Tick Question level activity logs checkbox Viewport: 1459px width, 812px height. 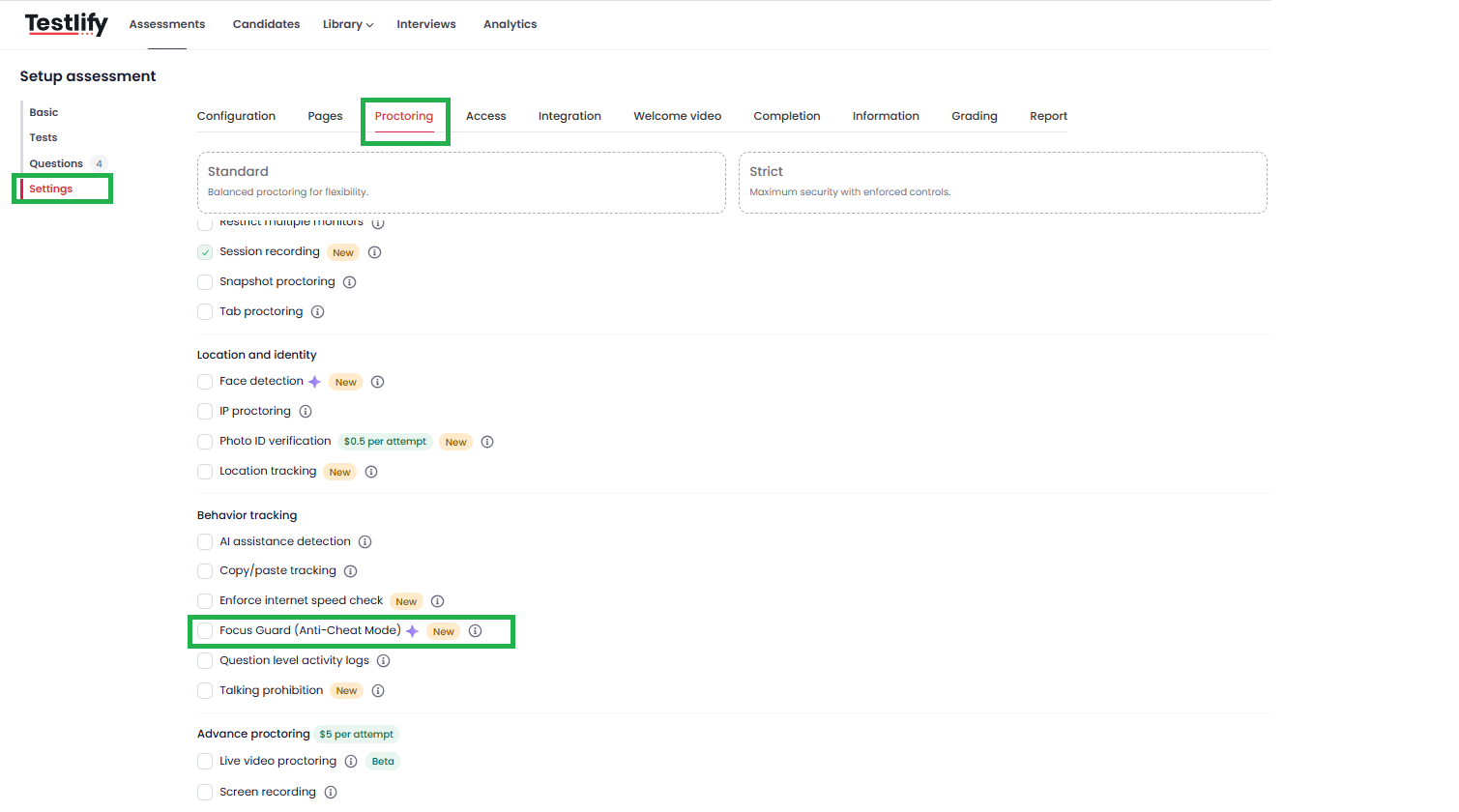[205, 661]
